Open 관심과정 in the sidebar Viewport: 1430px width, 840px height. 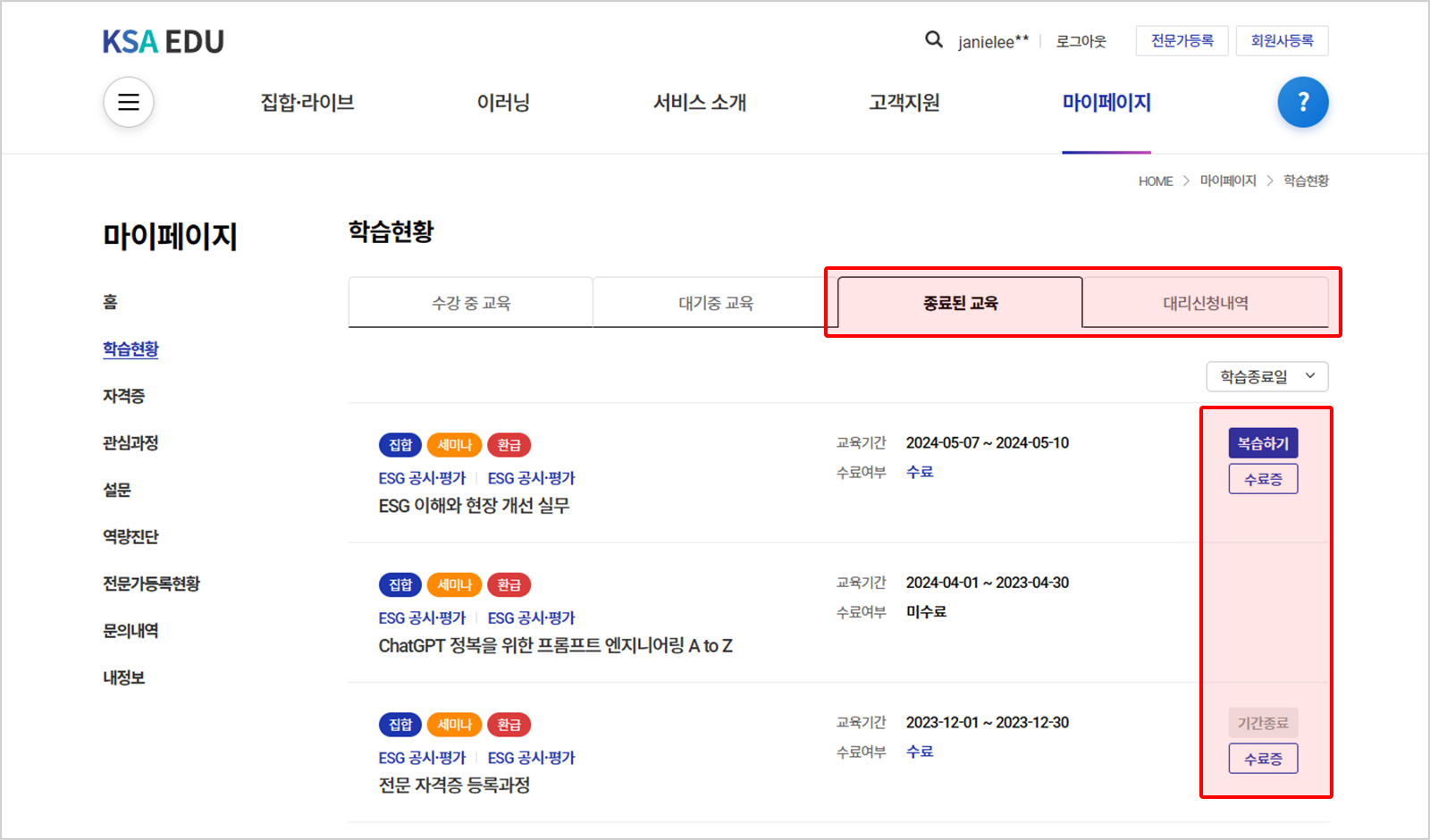[130, 443]
